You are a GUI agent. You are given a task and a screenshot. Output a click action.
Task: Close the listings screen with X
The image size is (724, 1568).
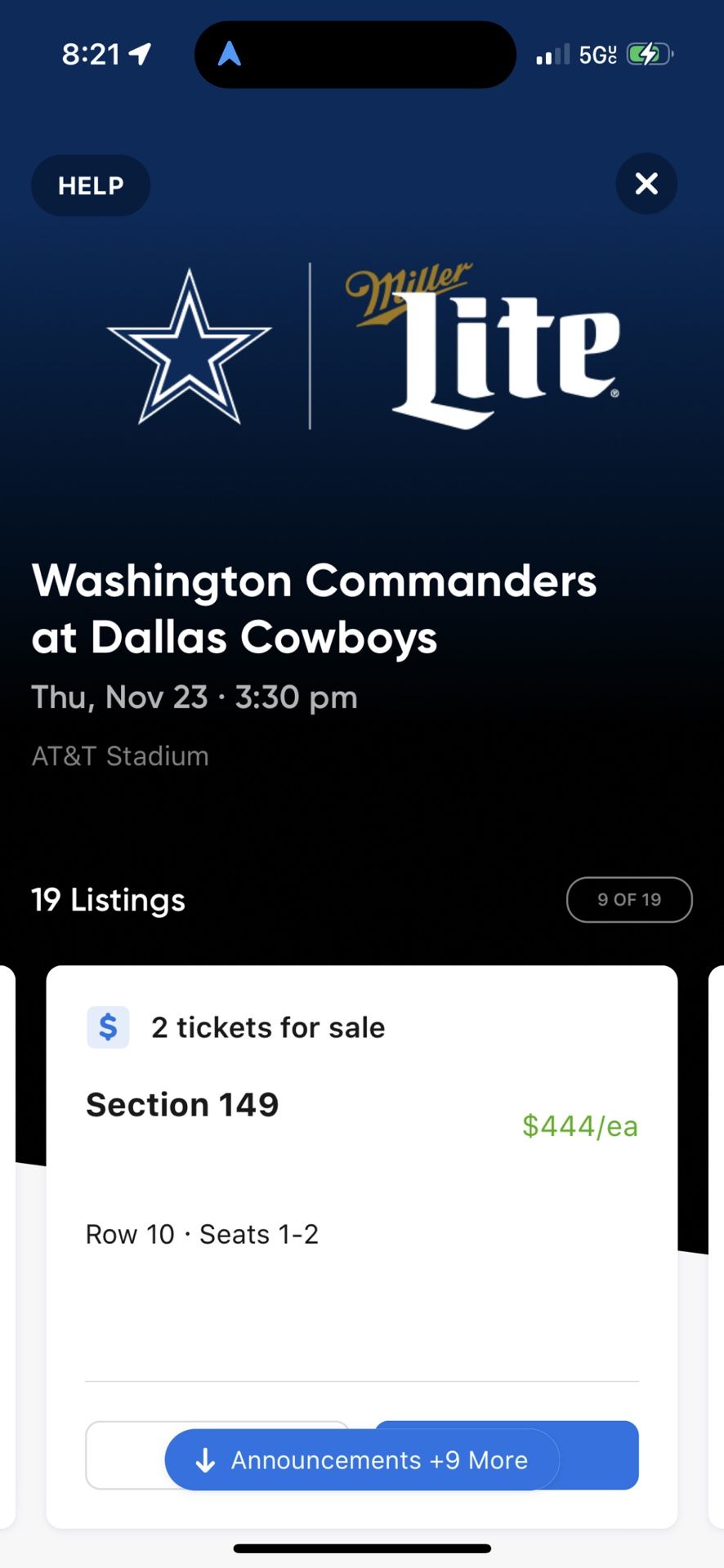point(646,184)
